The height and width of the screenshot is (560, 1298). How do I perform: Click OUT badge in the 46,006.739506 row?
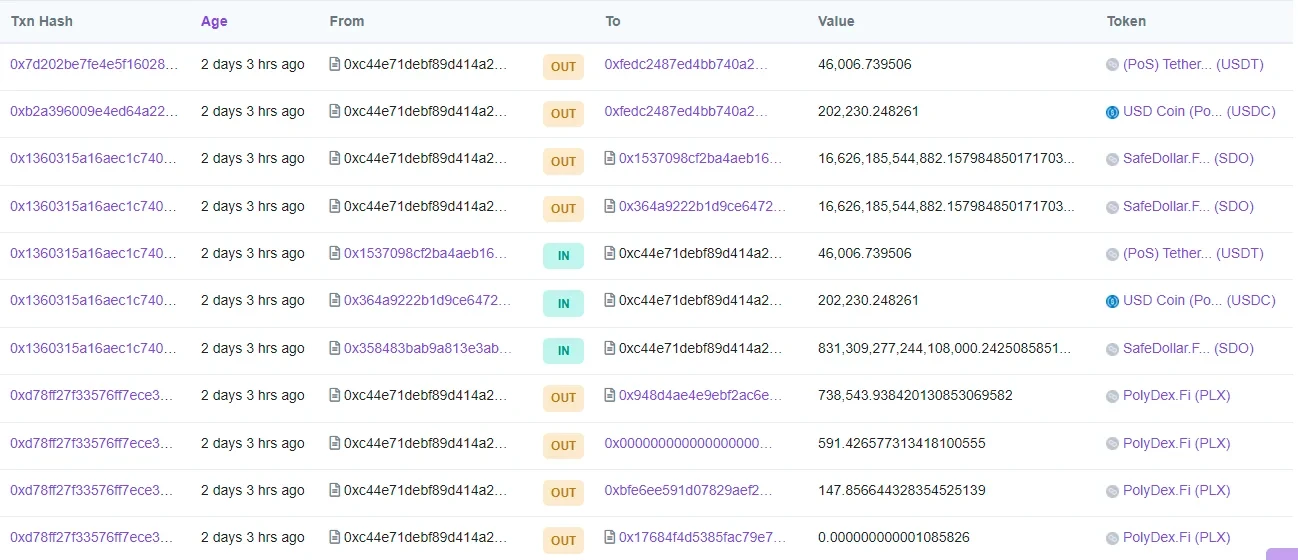(x=563, y=66)
